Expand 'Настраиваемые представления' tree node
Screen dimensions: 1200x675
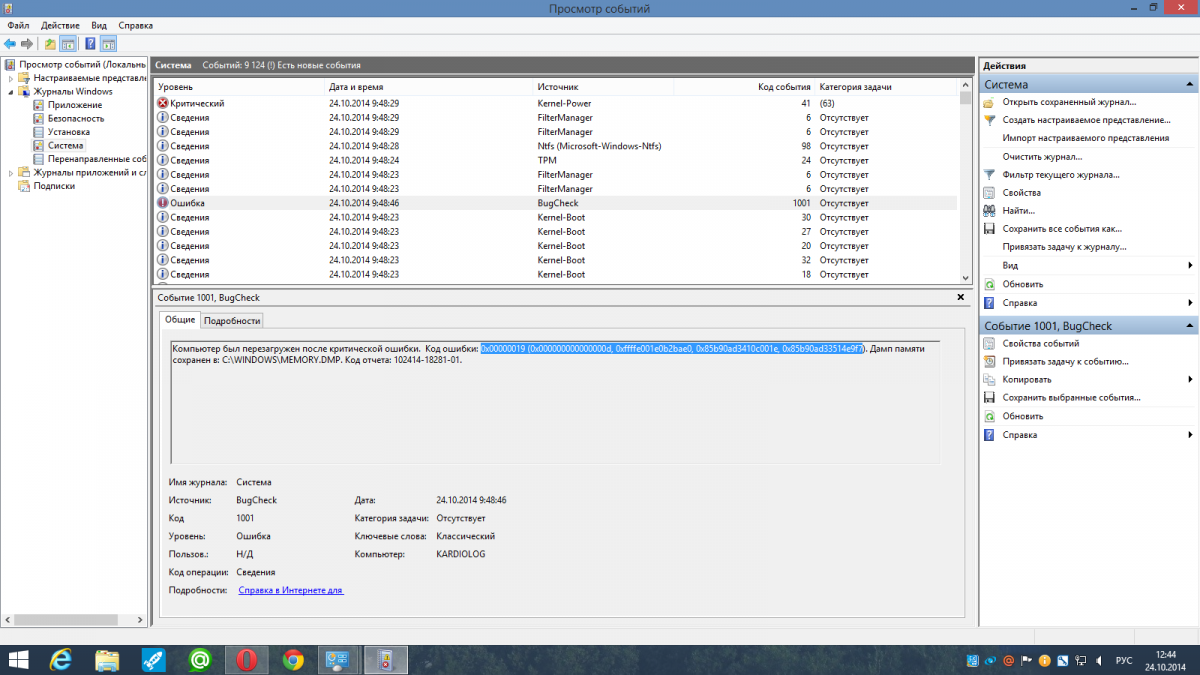[x=12, y=77]
